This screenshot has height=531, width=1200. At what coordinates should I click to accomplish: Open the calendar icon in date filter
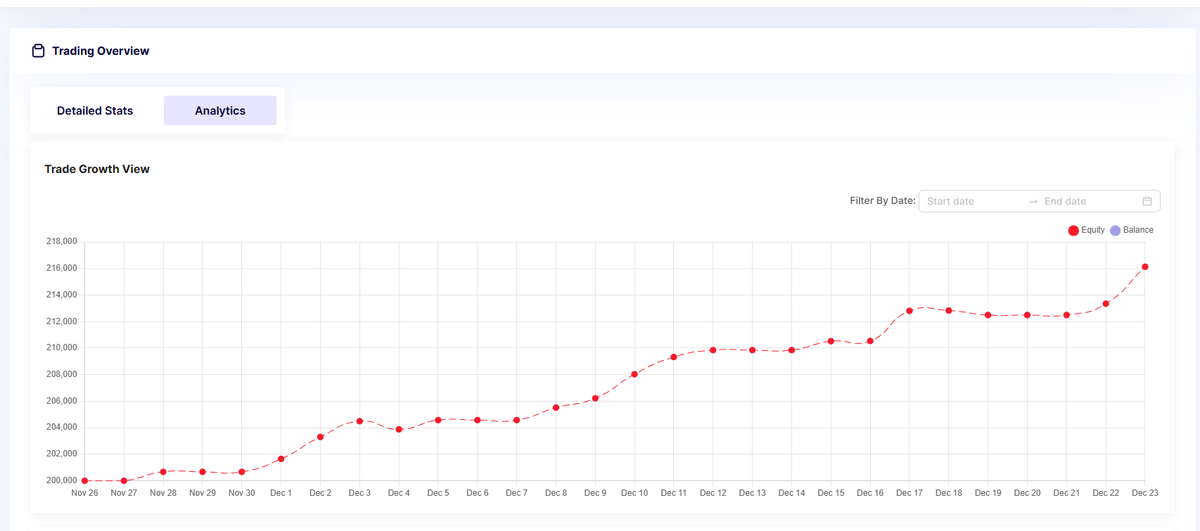pos(1147,201)
